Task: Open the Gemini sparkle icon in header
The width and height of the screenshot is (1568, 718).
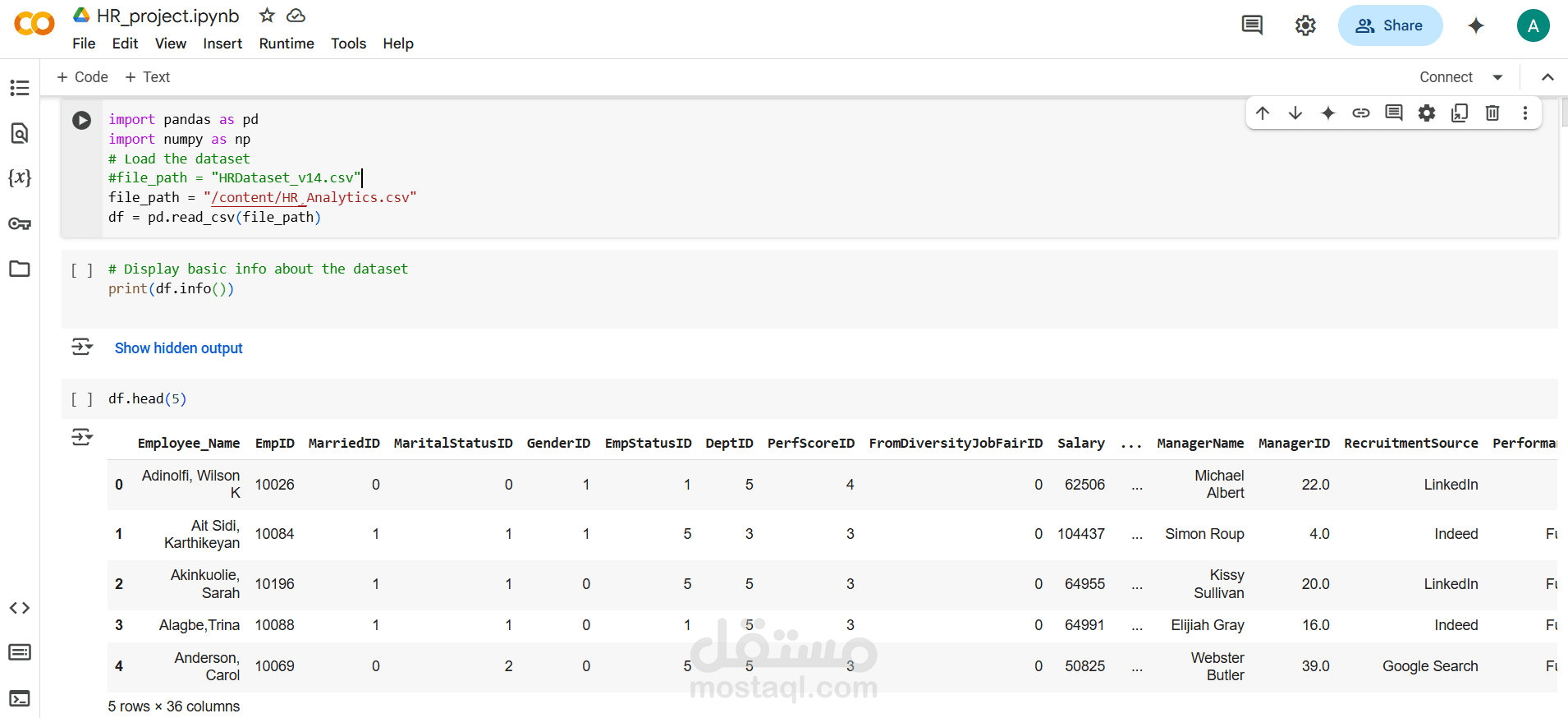Action: click(x=1476, y=25)
